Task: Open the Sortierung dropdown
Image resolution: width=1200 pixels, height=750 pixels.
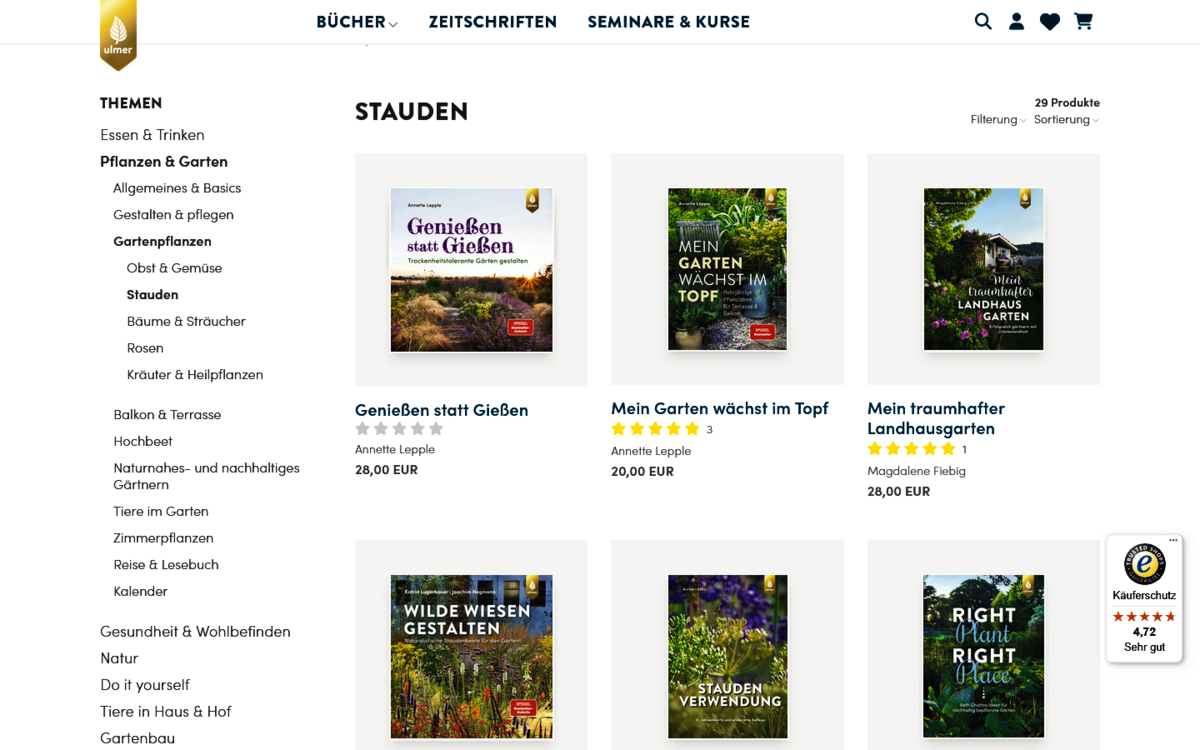Action: coord(1065,120)
